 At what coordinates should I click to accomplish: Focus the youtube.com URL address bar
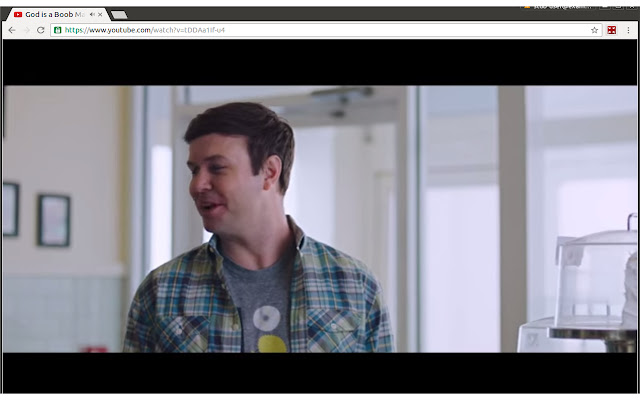(x=325, y=30)
